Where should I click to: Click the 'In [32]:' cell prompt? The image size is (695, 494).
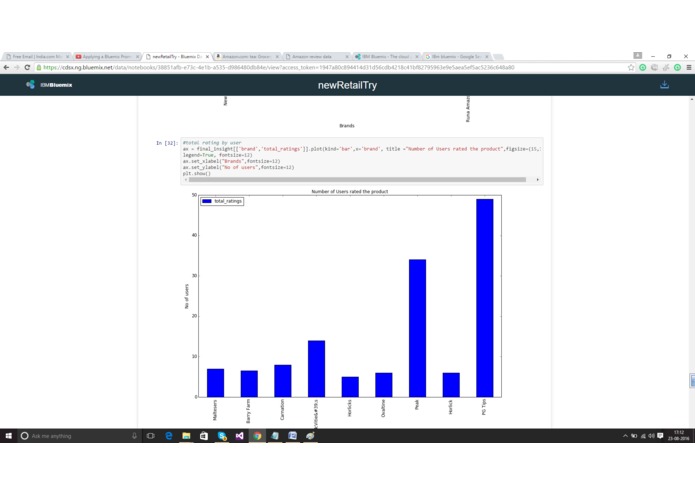click(x=167, y=143)
